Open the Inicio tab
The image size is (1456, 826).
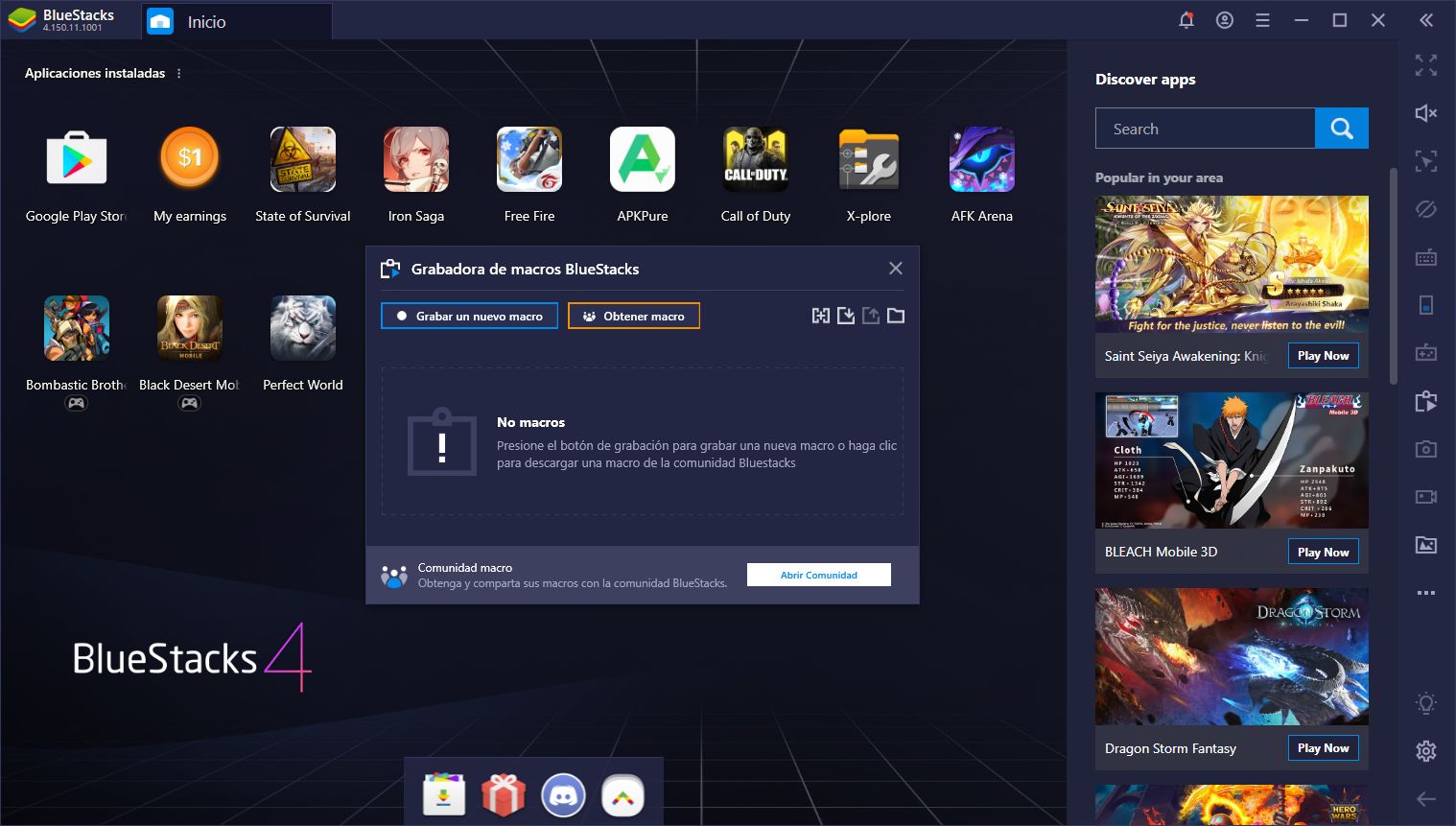point(237,21)
